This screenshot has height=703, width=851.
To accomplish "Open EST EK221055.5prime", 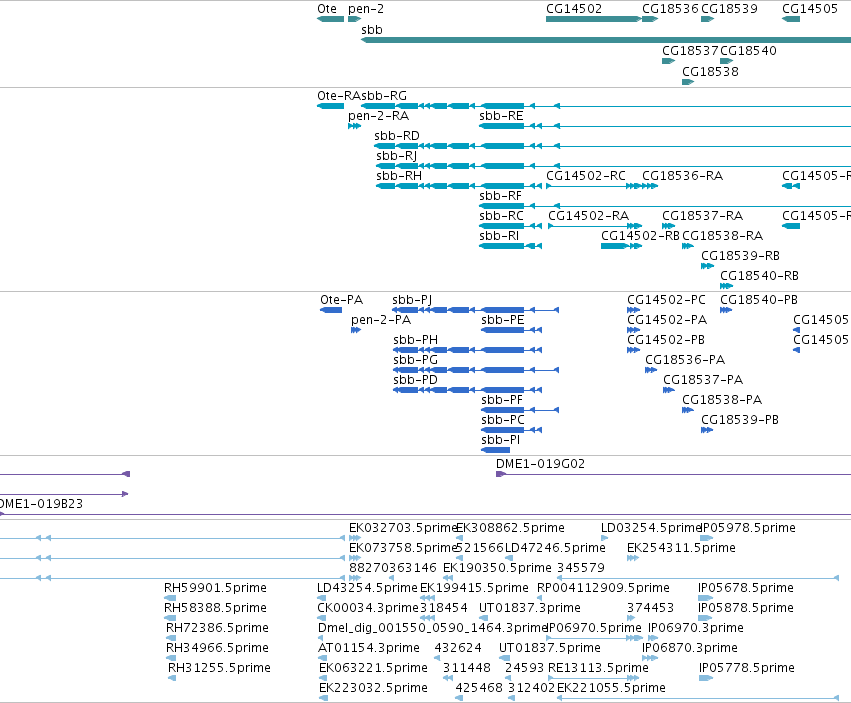I will click(x=698, y=699).
